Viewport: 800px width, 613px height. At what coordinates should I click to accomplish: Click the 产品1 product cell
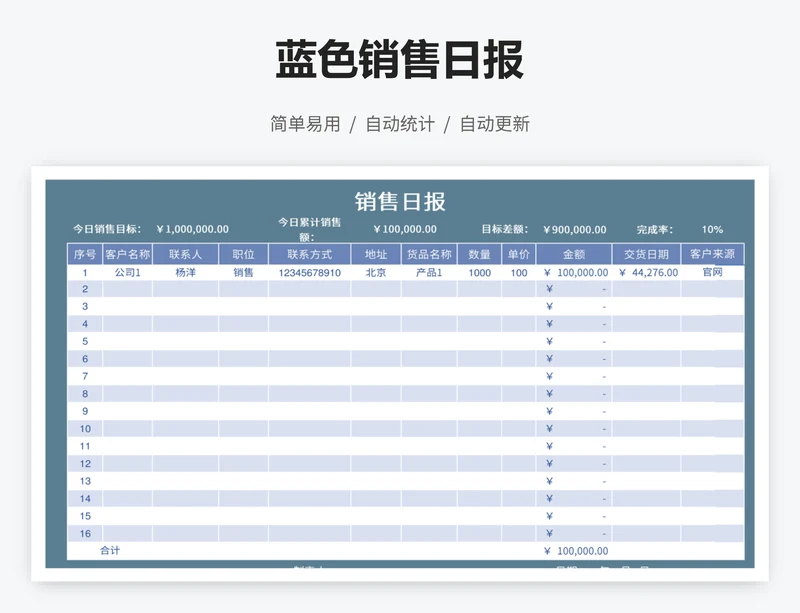pyautogui.click(x=429, y=273)
